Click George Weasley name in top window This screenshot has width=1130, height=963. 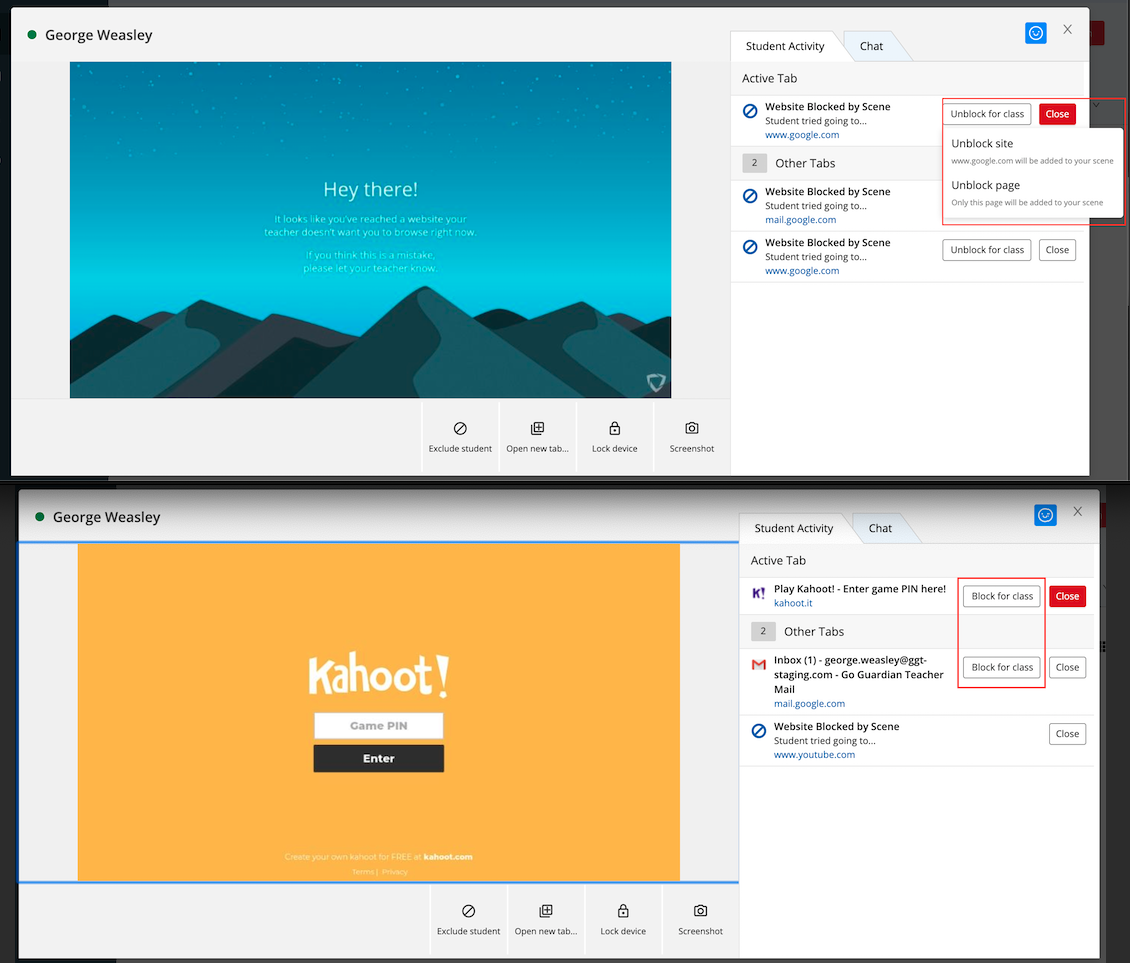click(x=99, y=35)
